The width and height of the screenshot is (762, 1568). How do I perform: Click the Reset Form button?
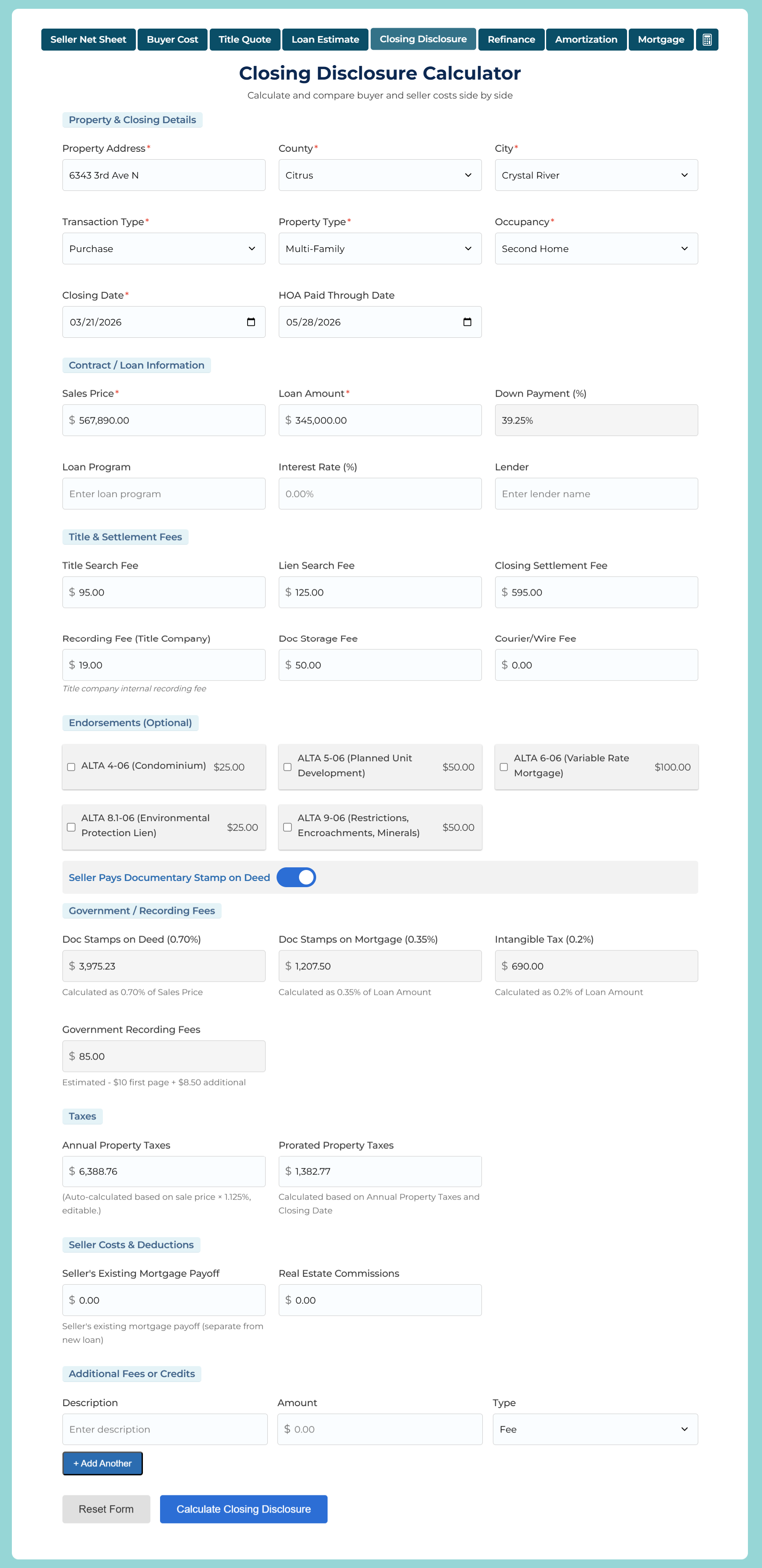(x=106, y=1509)
